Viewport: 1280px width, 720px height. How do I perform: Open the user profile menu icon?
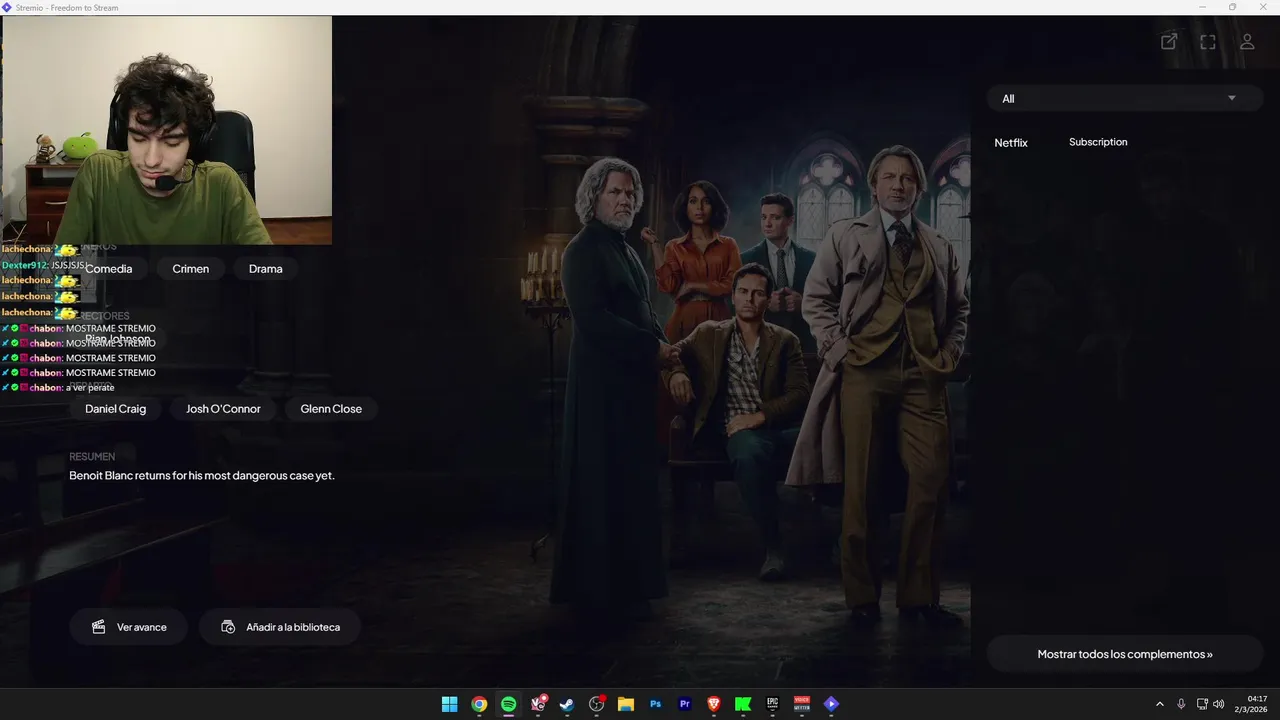coord(1247,42)
